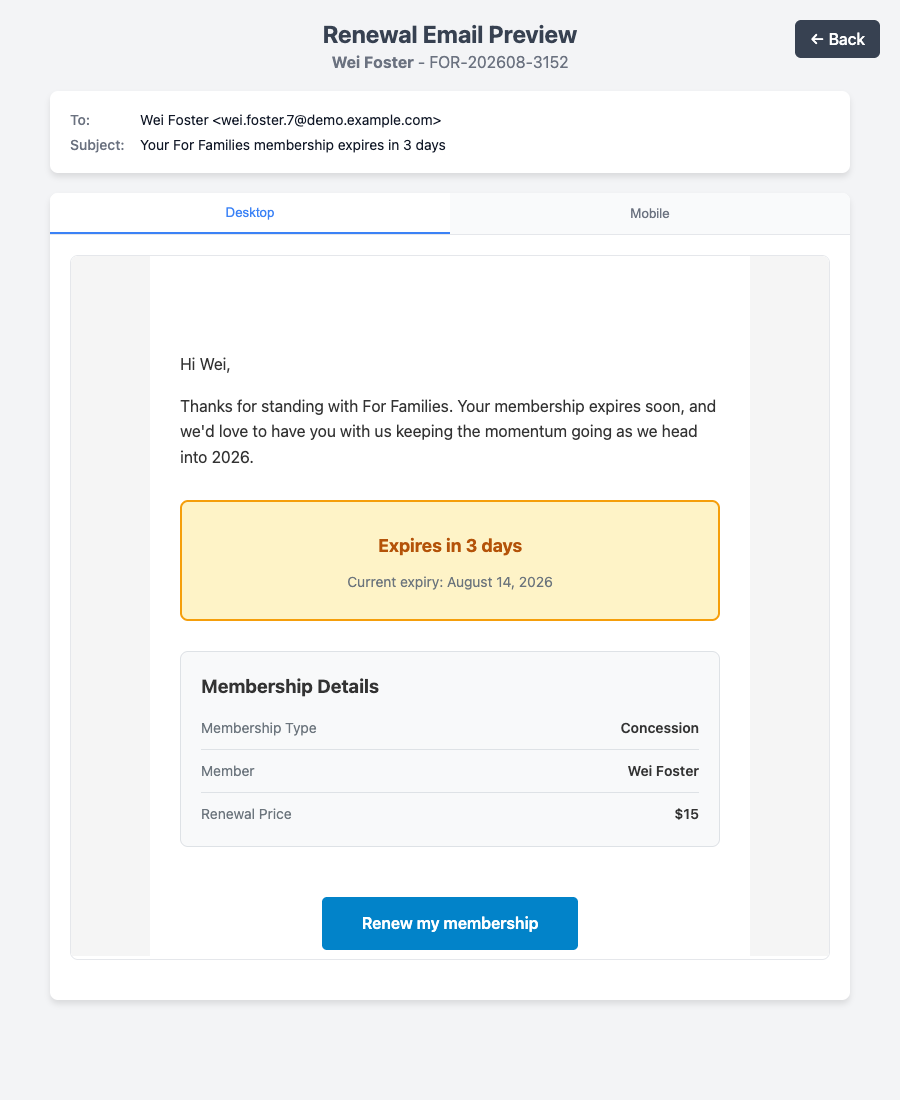Click the email body intro paragraph
The height and width of the screenshot is (1100, 900).
[450, 431]
